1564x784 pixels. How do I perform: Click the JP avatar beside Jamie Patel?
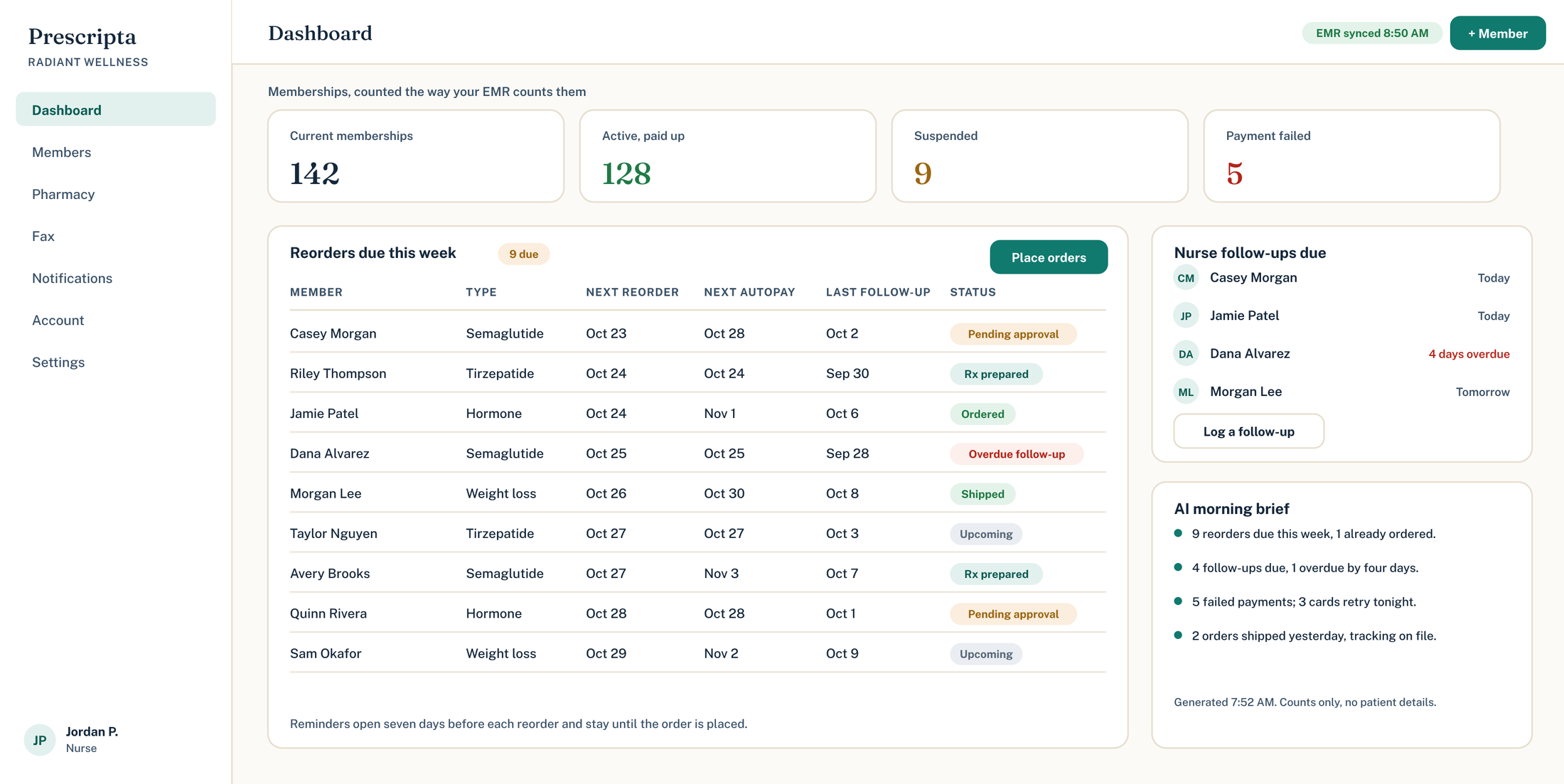(1186, 316)
